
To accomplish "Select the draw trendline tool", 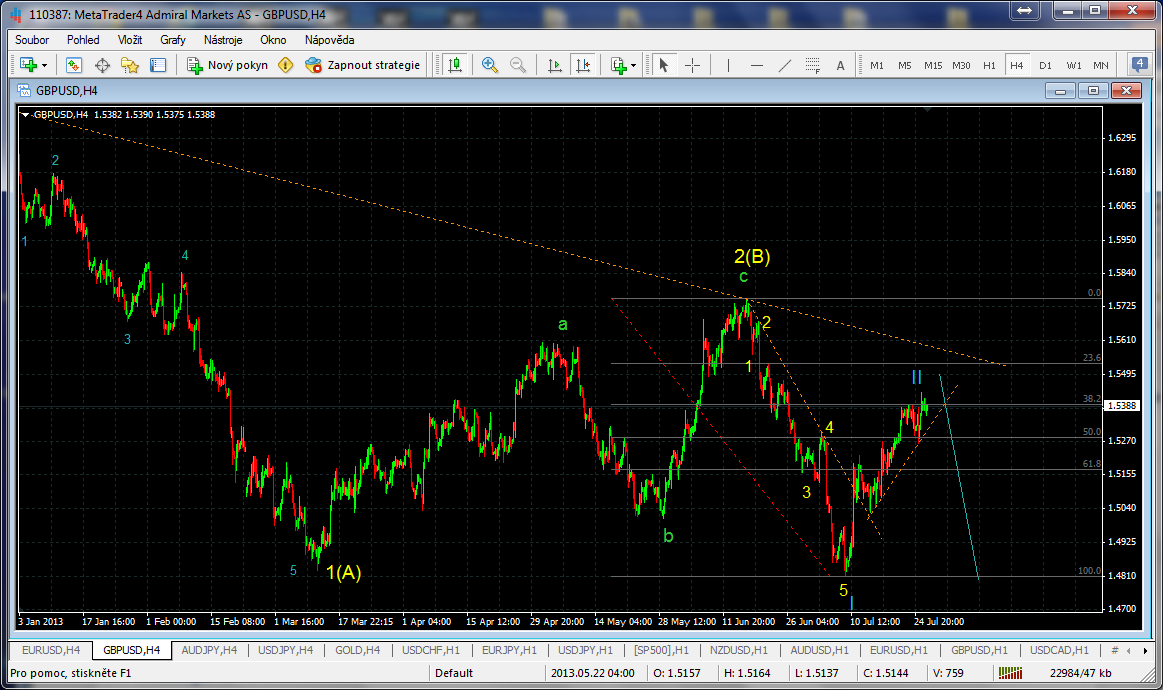I will (x=784, y=65).
